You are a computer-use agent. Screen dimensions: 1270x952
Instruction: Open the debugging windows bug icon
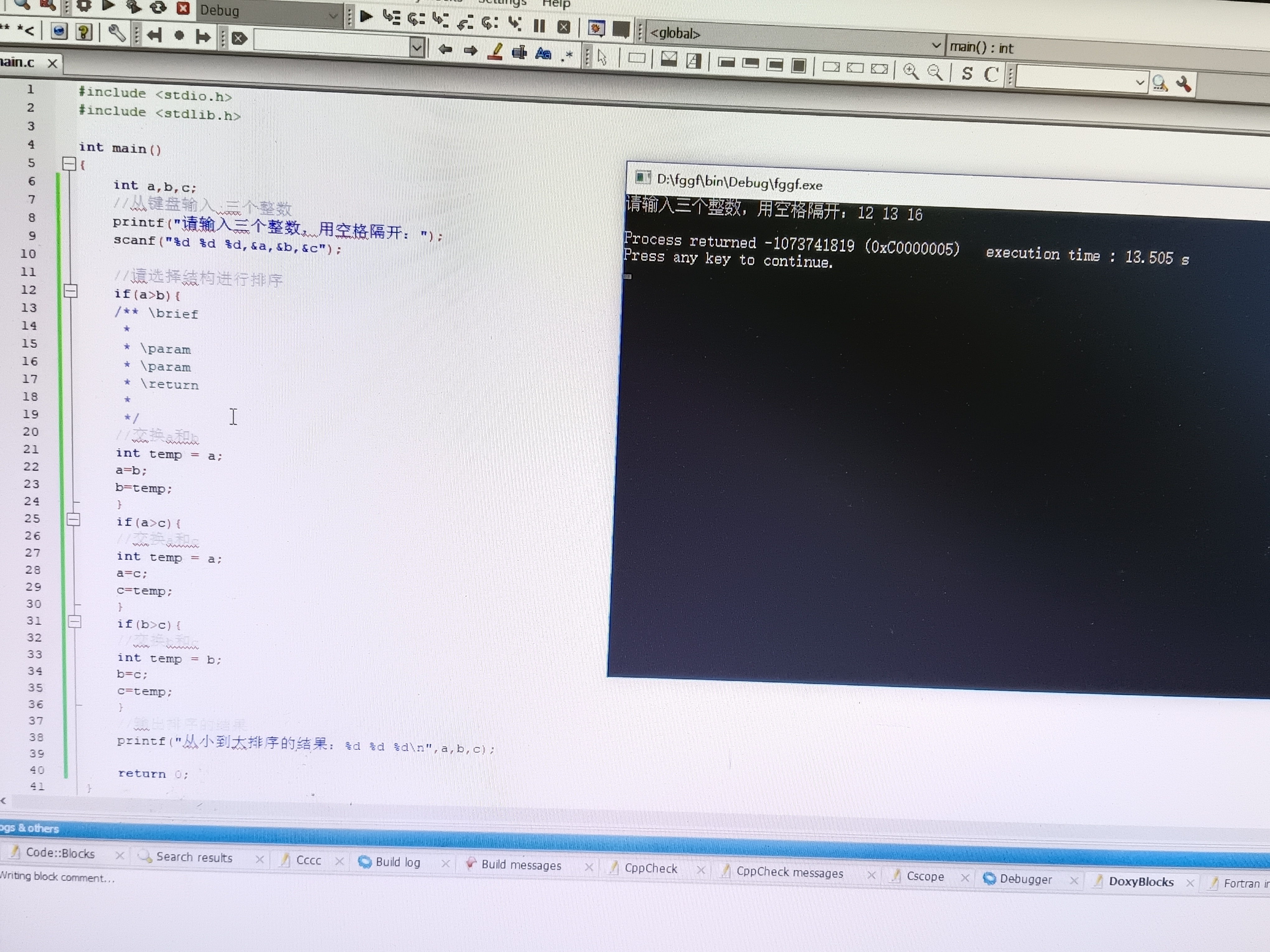(596, 28)
